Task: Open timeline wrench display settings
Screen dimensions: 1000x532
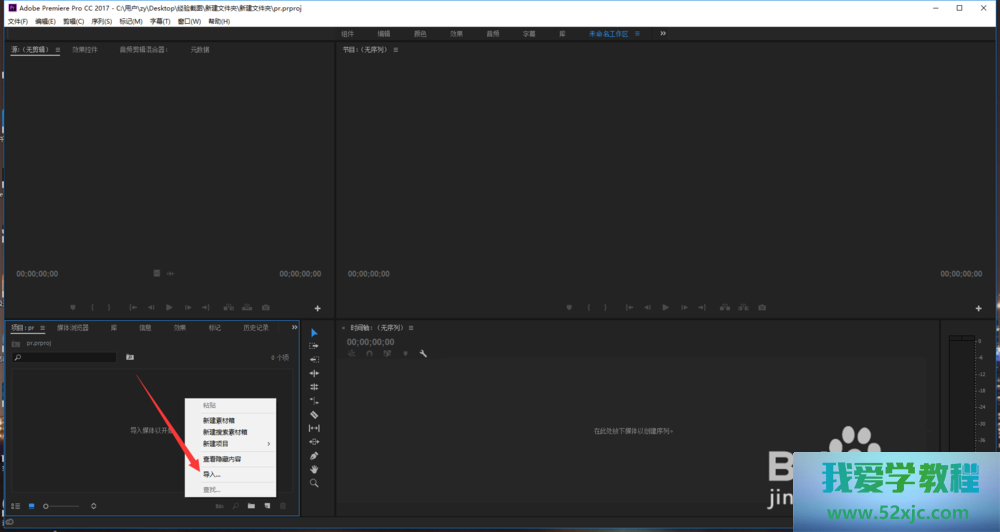Action: (x=423, y=353)
